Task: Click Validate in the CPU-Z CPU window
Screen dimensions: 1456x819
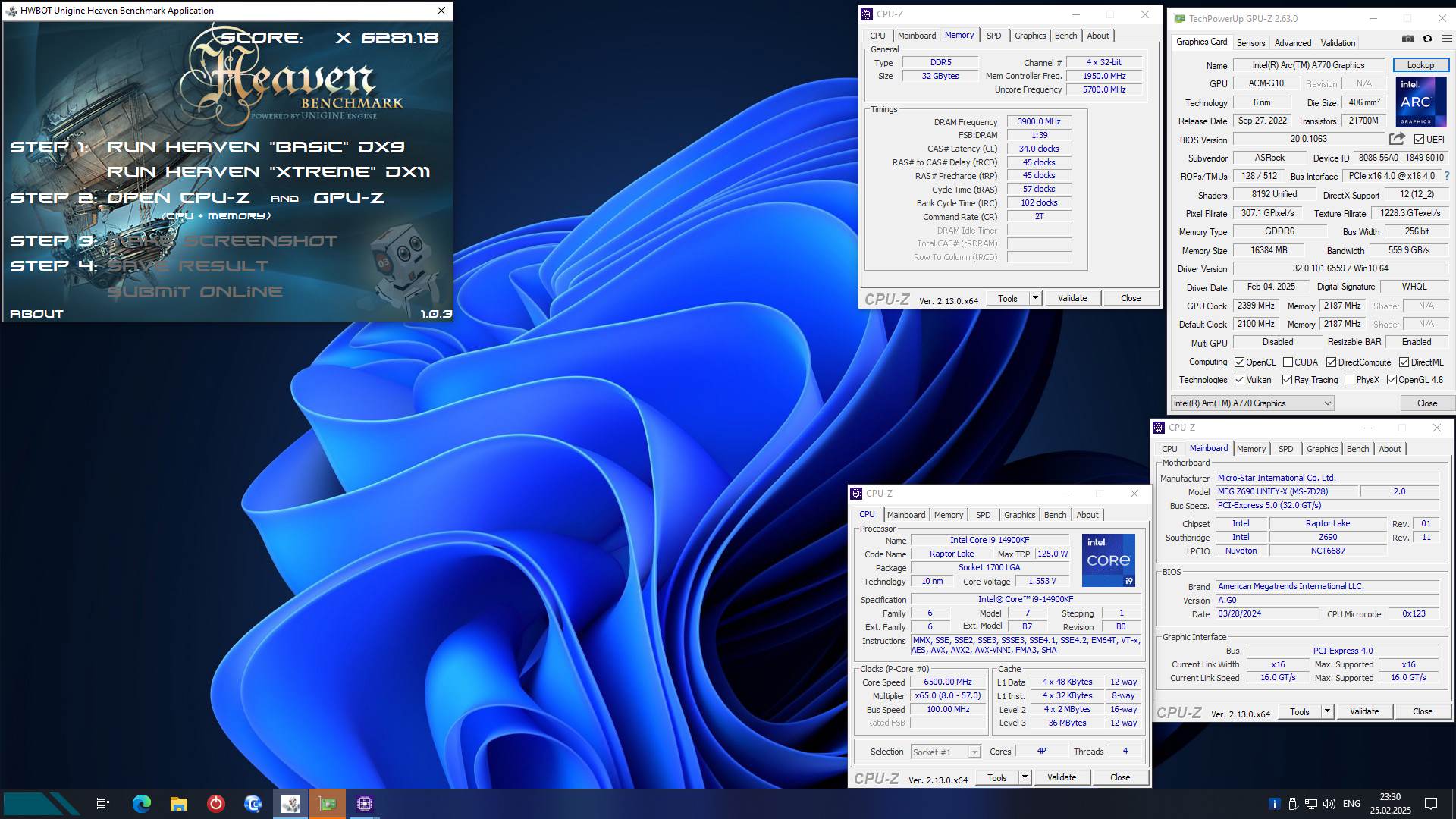Action: [x=1062, y=777]
